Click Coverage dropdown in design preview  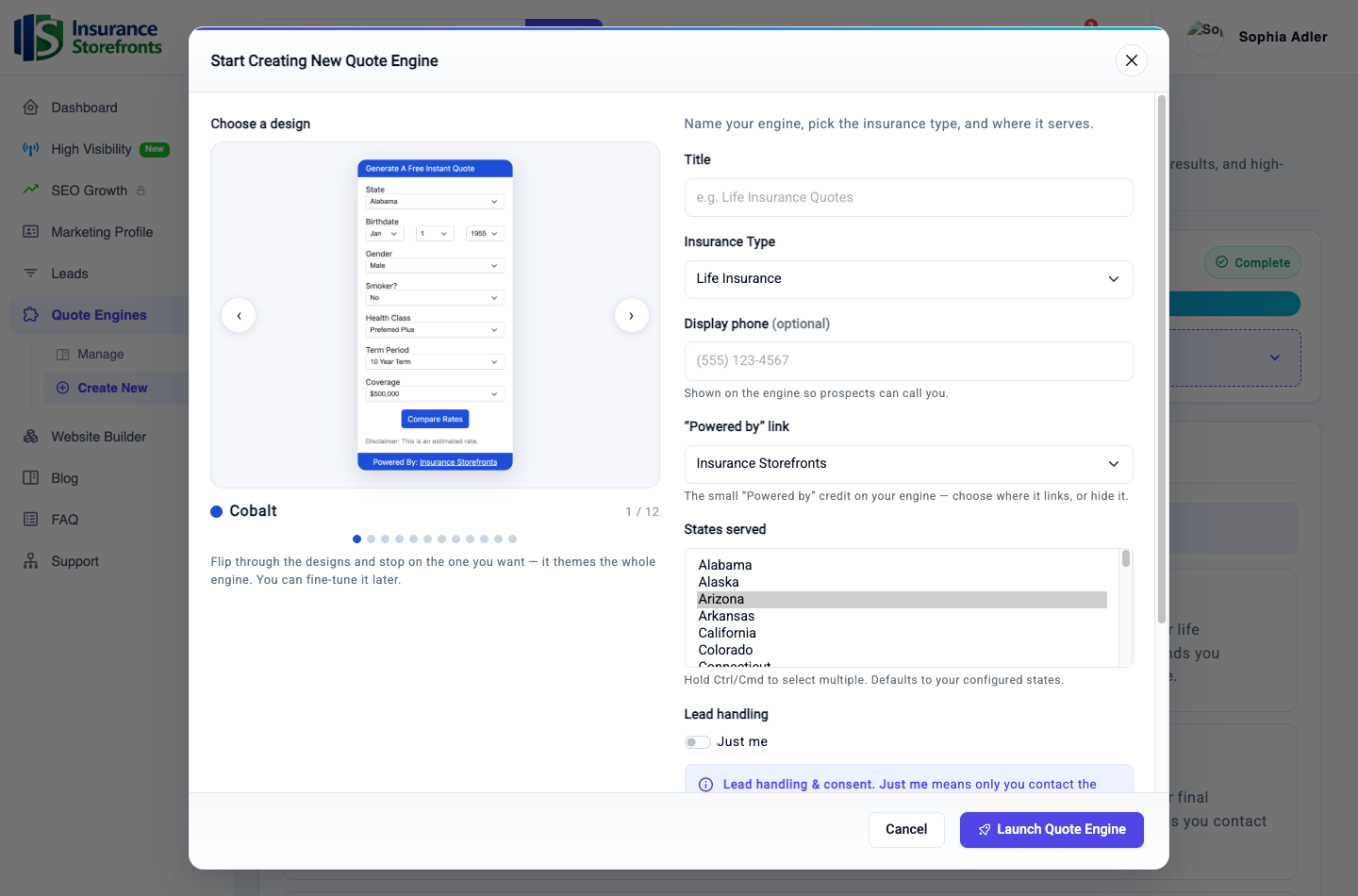(x=435, y=394)
